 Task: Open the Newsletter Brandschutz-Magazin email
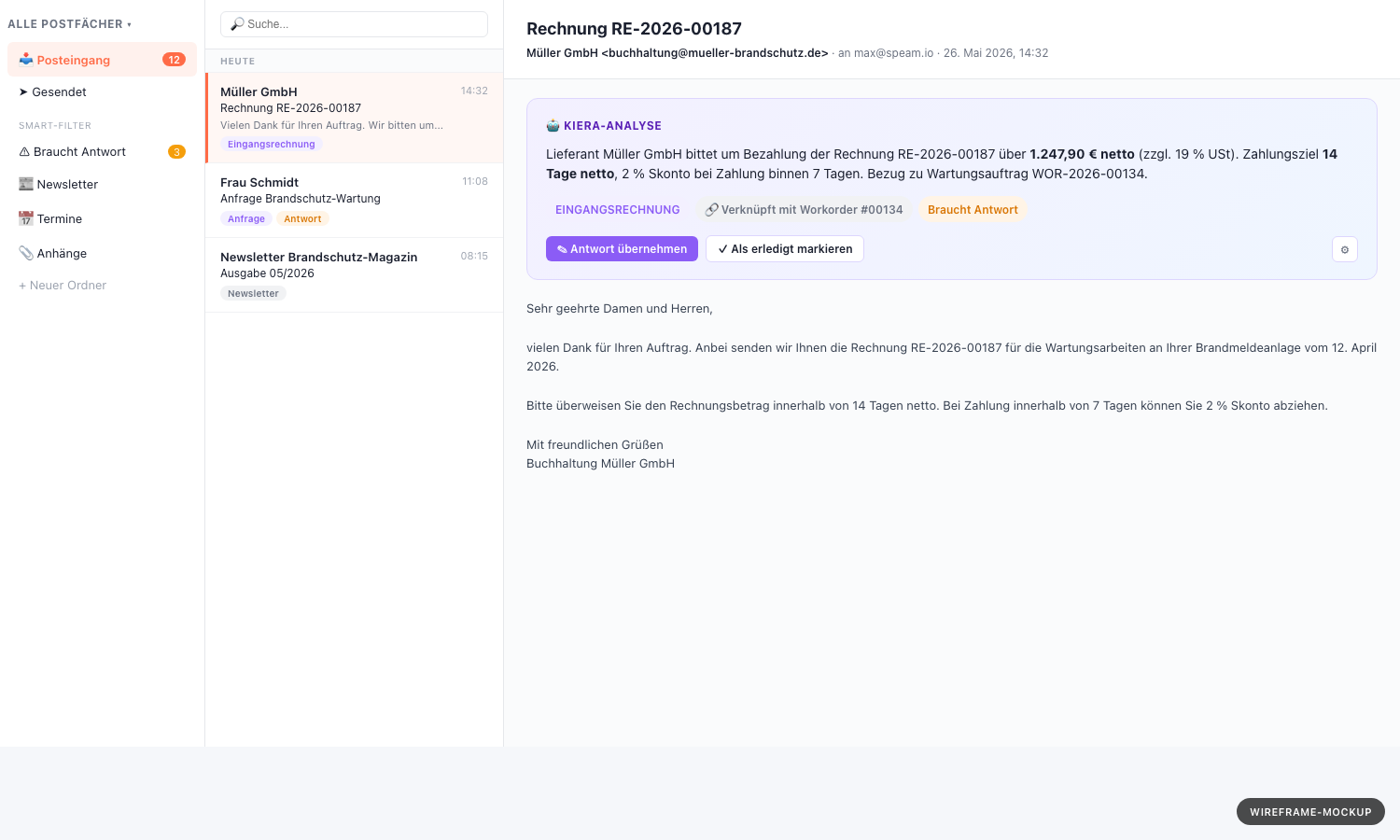(x=355, y=275)
